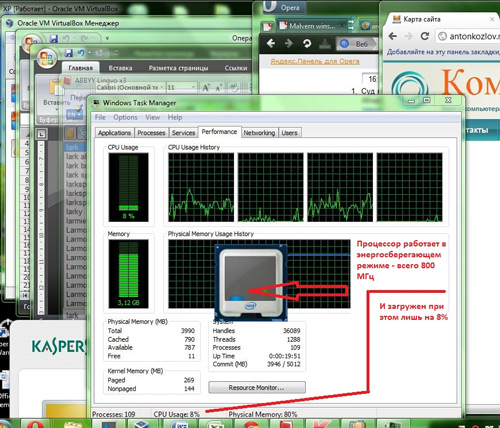The image size is (500, 428).
Task: Click the Chrome Back arrow
Action: [x=393, y=36]
